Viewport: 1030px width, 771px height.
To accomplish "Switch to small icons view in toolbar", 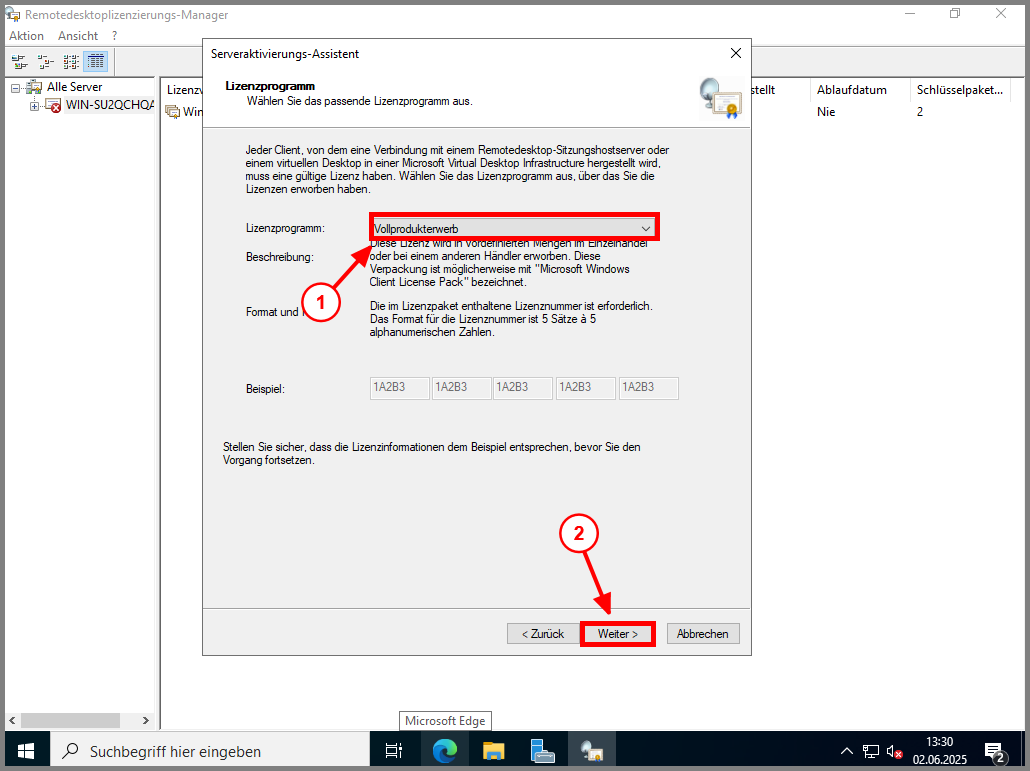I will (x=45, y=61).
